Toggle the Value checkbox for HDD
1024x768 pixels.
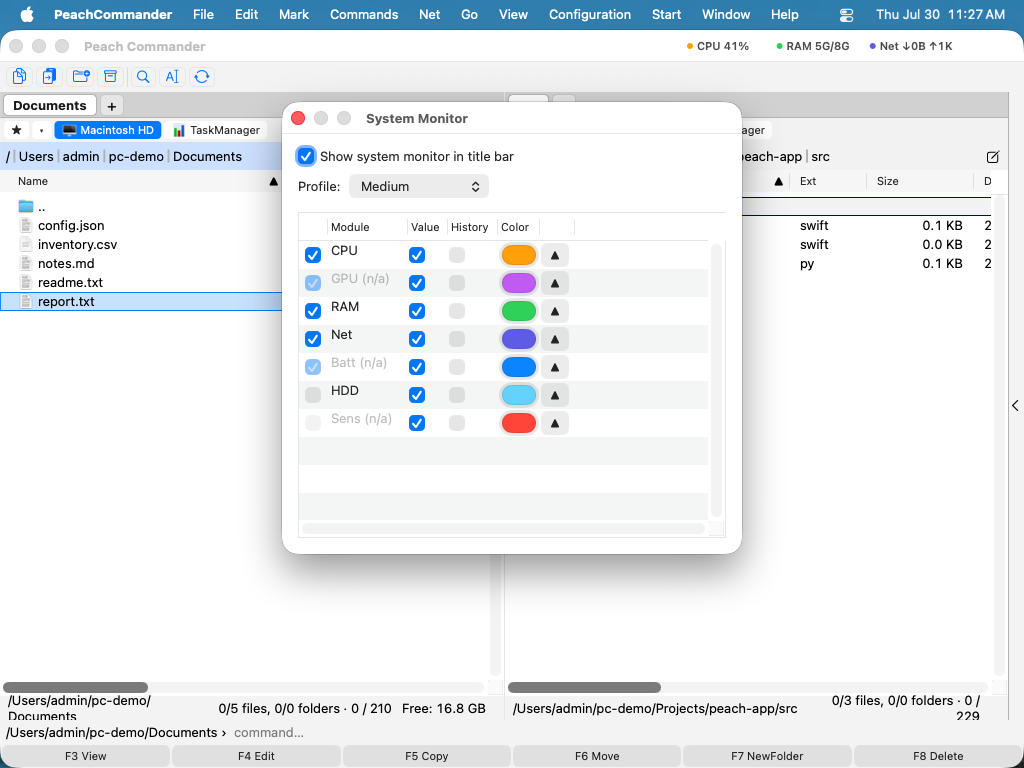click(417, 395)
